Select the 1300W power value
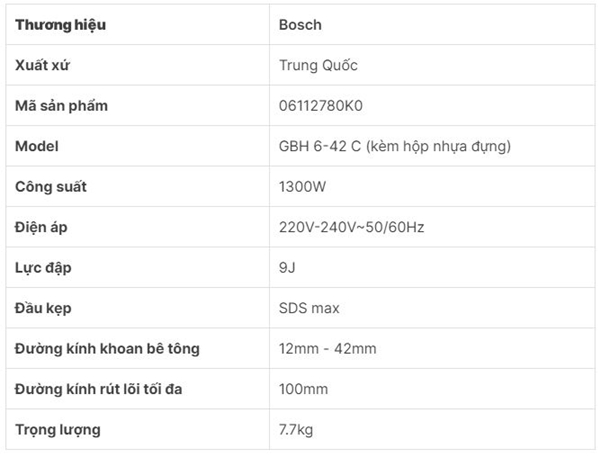 pos(304,187)
